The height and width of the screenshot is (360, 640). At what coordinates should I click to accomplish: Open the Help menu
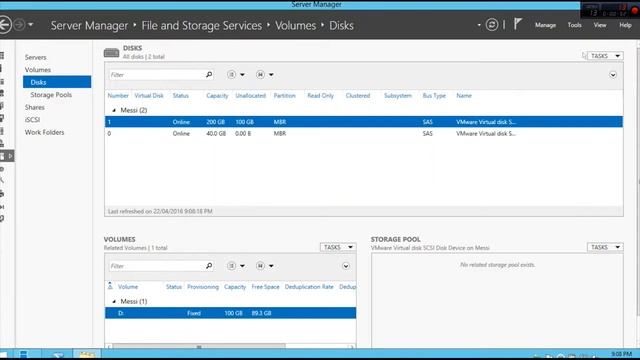[x=625, y=25]
